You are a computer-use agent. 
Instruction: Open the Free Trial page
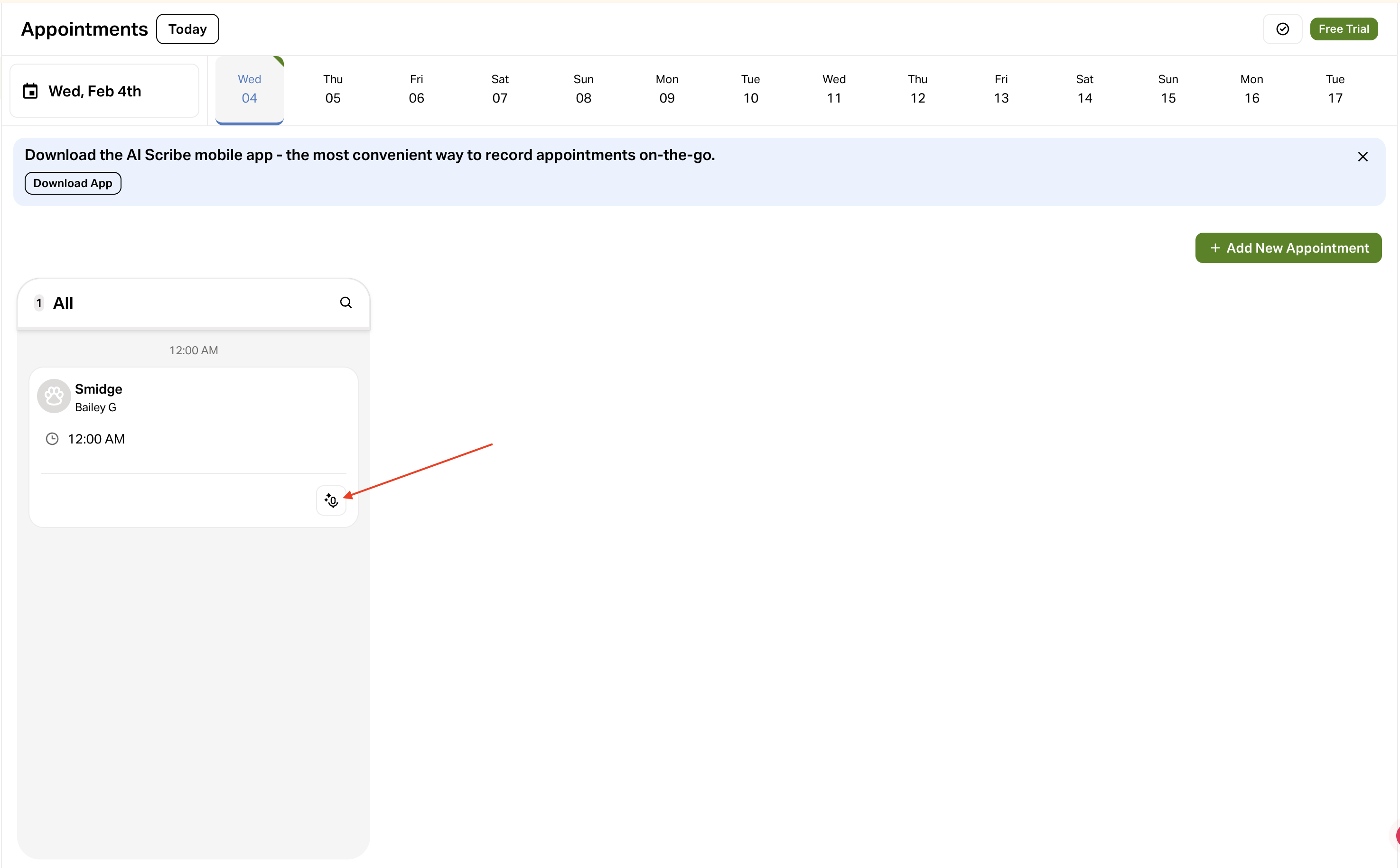1344,28
